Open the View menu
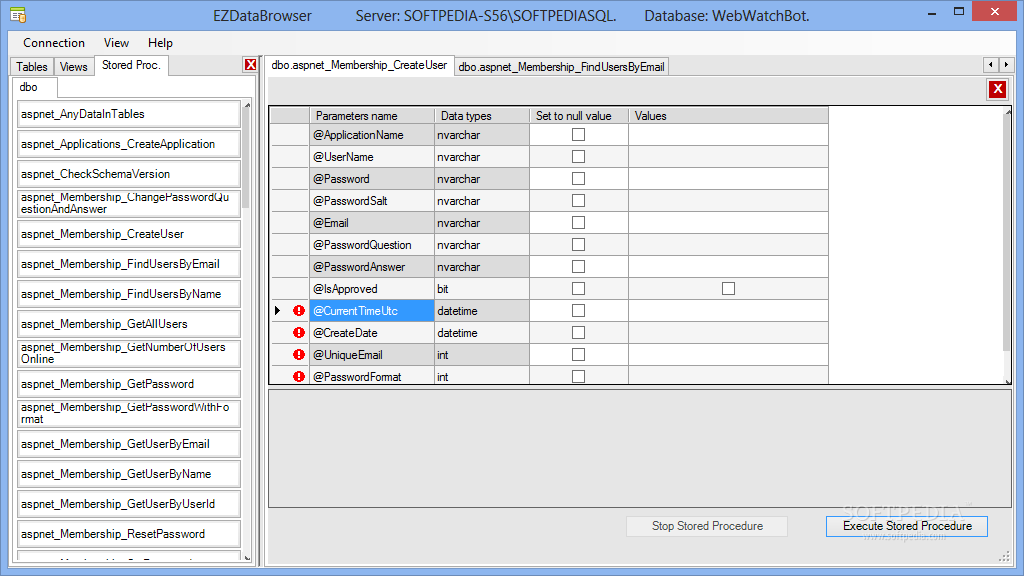 [x=116, y=42]
